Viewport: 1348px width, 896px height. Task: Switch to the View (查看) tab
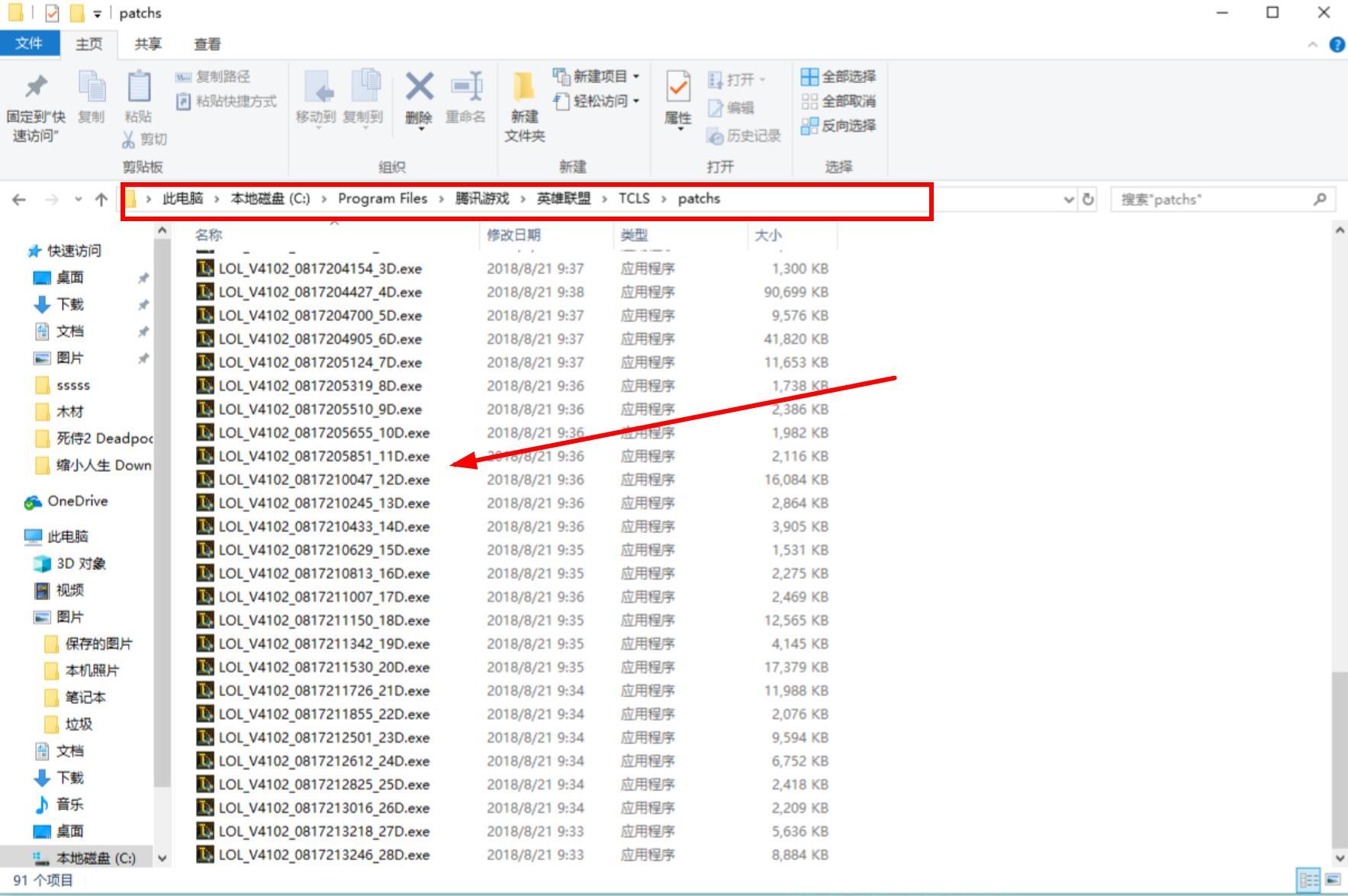pyautogui.click(x=207, y=43)
